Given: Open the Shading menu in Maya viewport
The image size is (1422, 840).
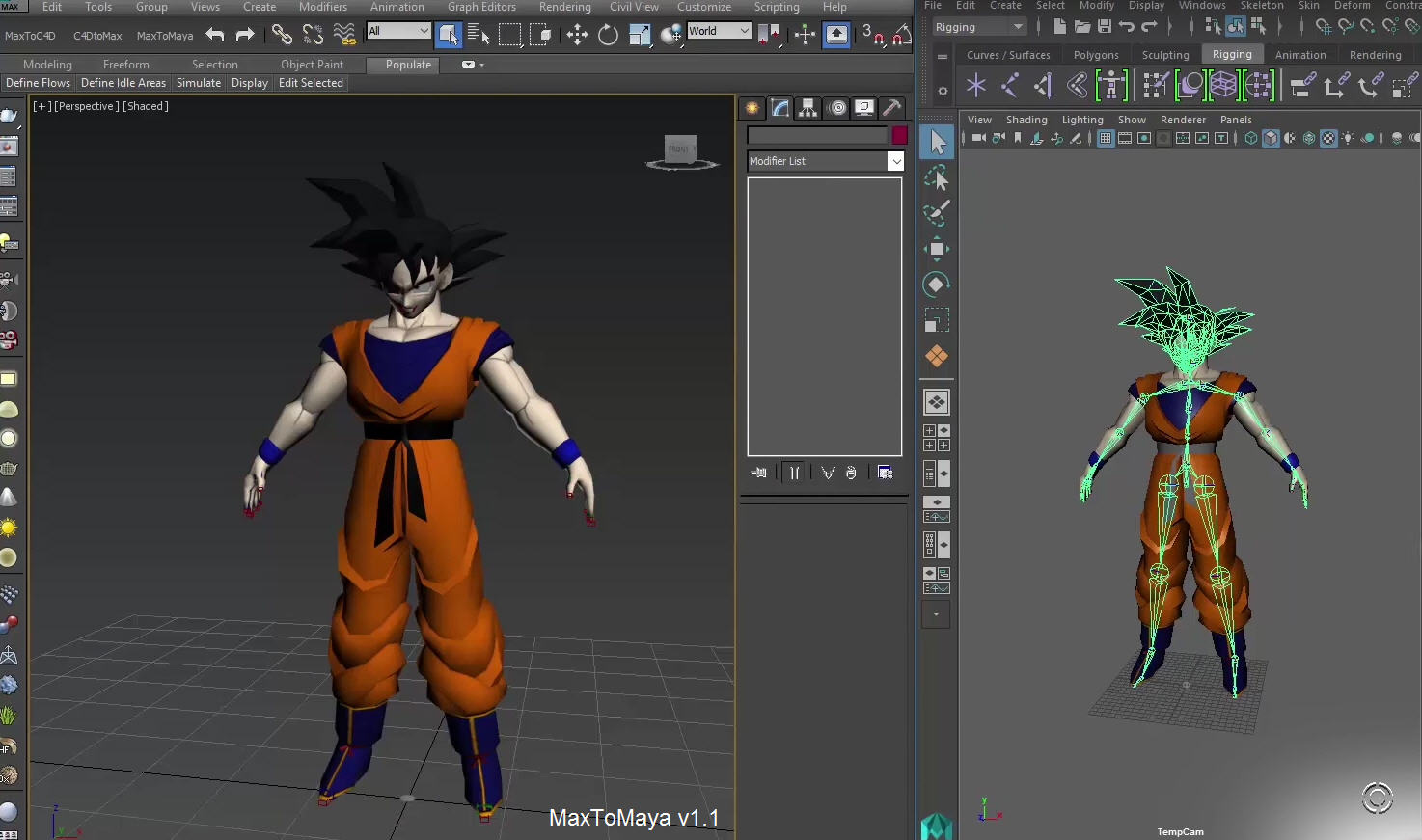Looking at the screenshot, I should click(x=1026, y=120).
